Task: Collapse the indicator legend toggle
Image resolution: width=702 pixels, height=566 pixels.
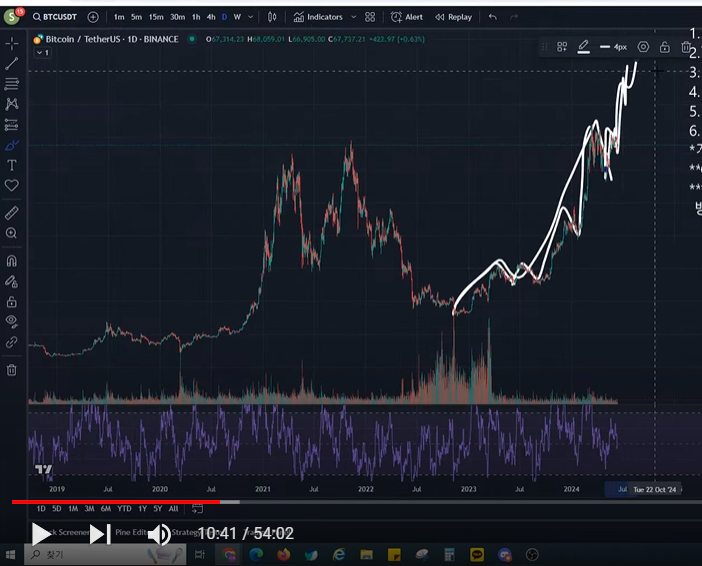Action: [x=43, y=52]
